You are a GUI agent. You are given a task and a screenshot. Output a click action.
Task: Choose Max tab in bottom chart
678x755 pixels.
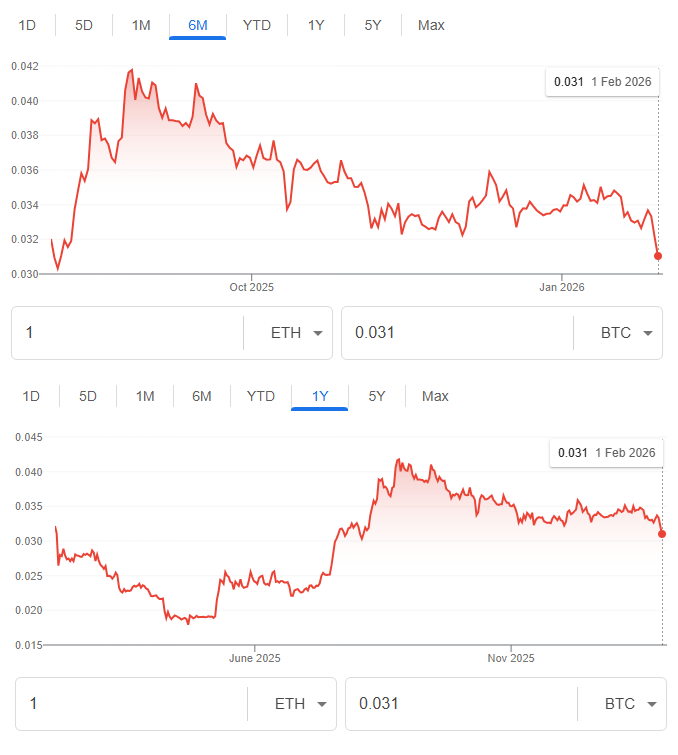click(x=435, y=396)
